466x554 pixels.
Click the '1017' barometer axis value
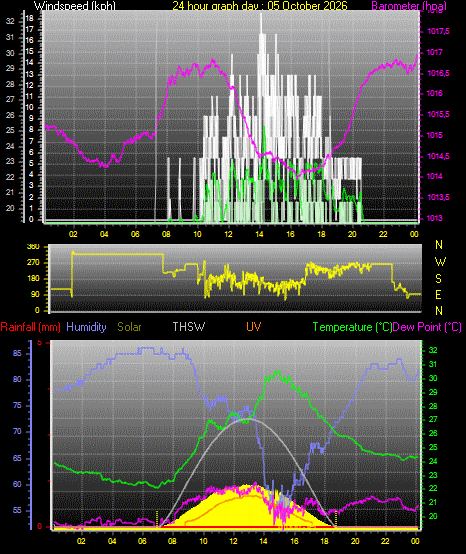pos(435,53)
